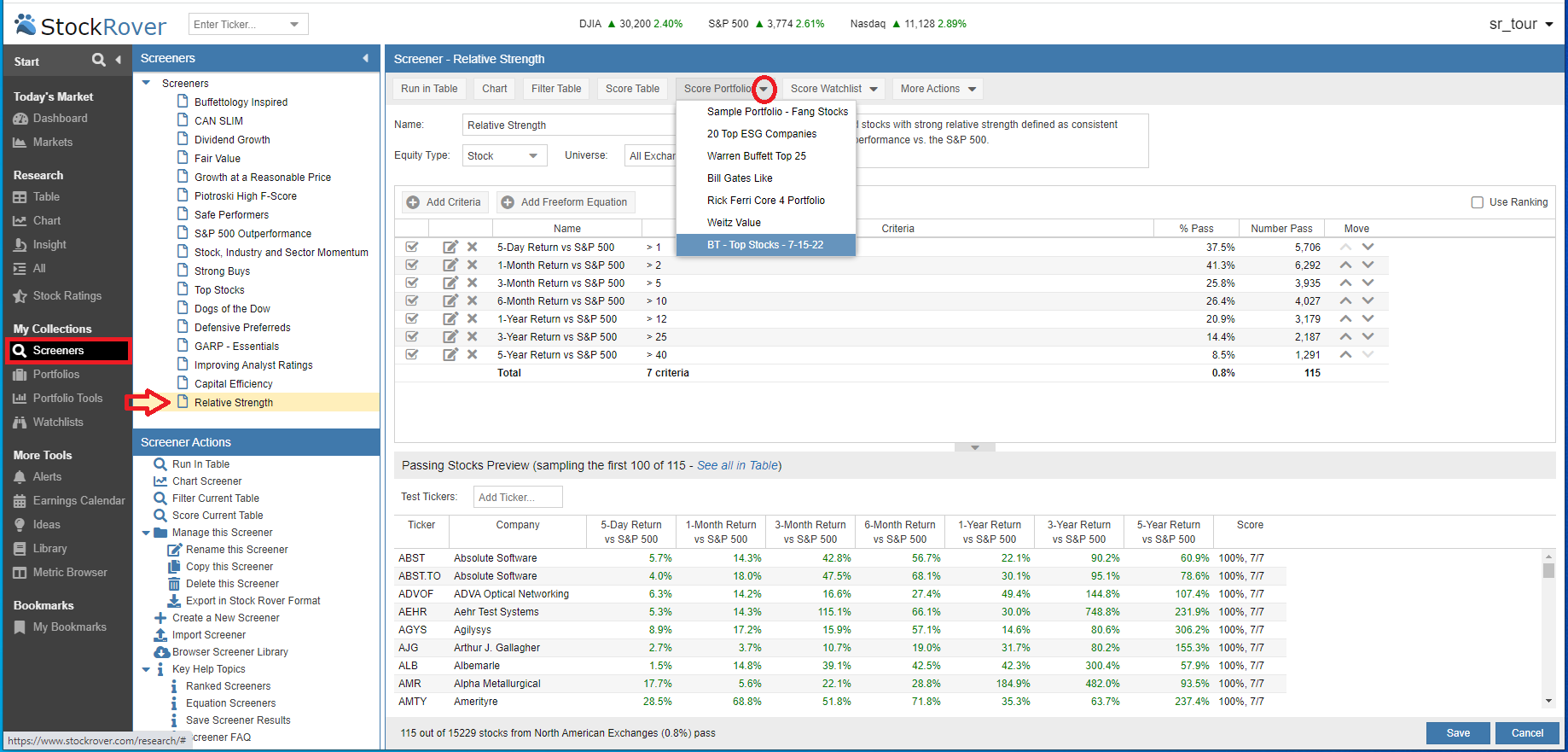Collapse the Screeners panel header arrow
This screenshot has height=752, width=1568.
365,58
